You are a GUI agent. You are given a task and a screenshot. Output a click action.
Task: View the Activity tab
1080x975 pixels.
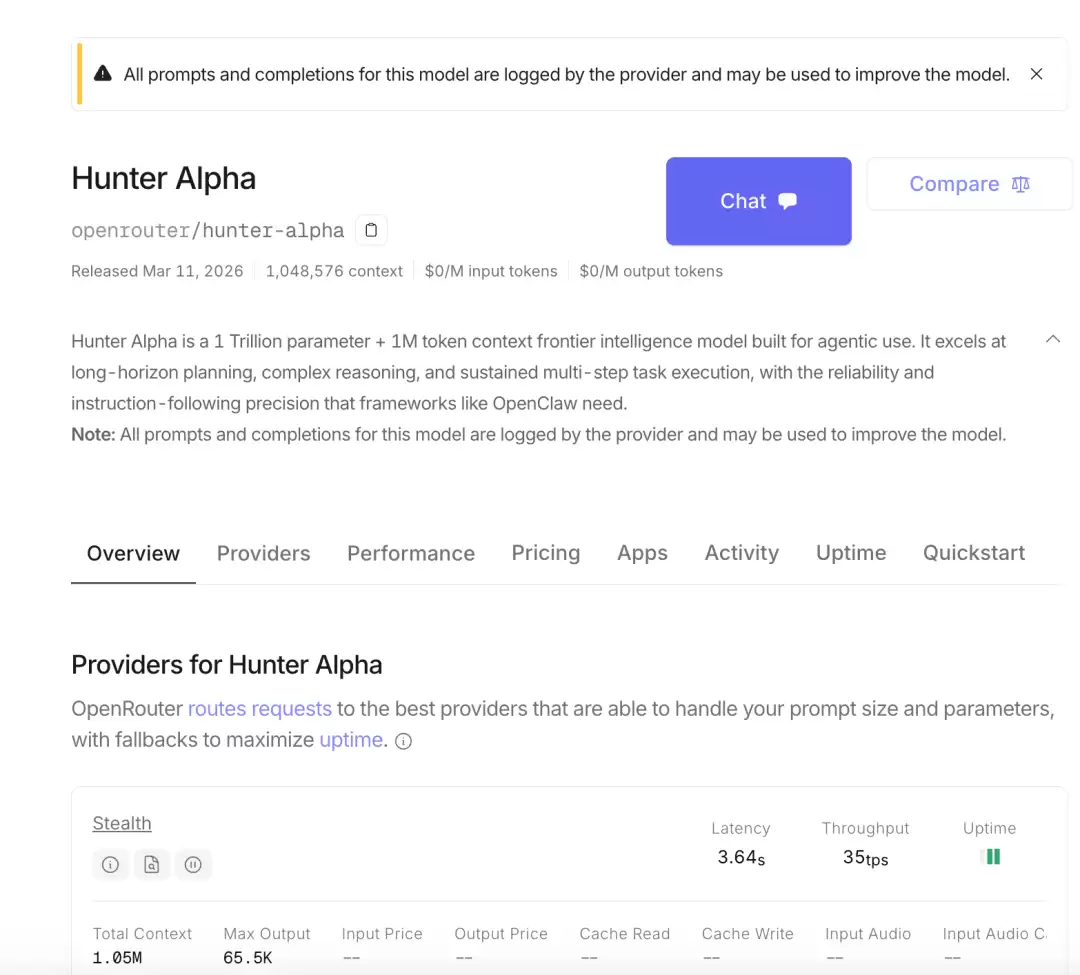pyautogui.click(x=741, y=553)
